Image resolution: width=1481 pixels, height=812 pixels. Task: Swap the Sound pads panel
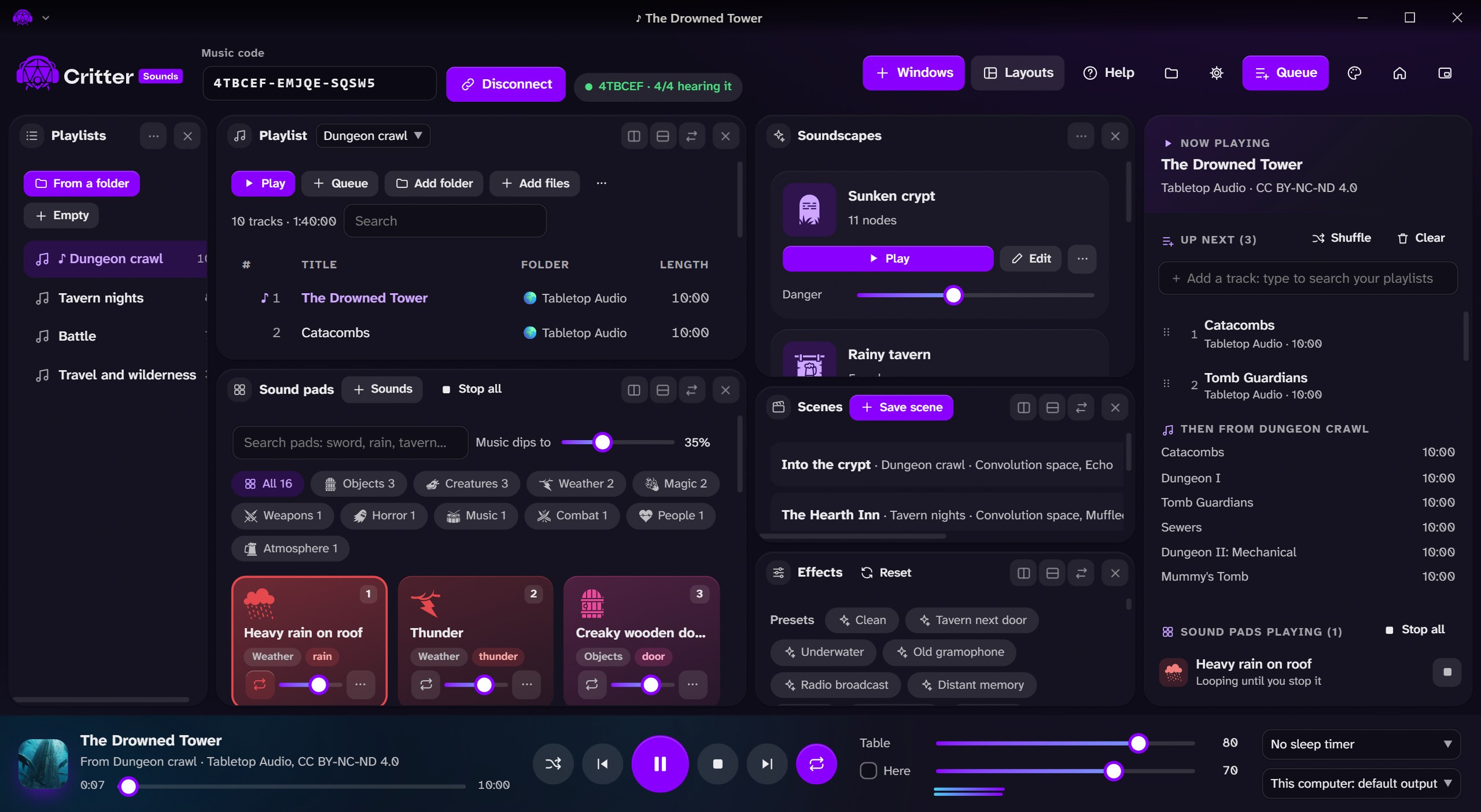coord(691,390)
